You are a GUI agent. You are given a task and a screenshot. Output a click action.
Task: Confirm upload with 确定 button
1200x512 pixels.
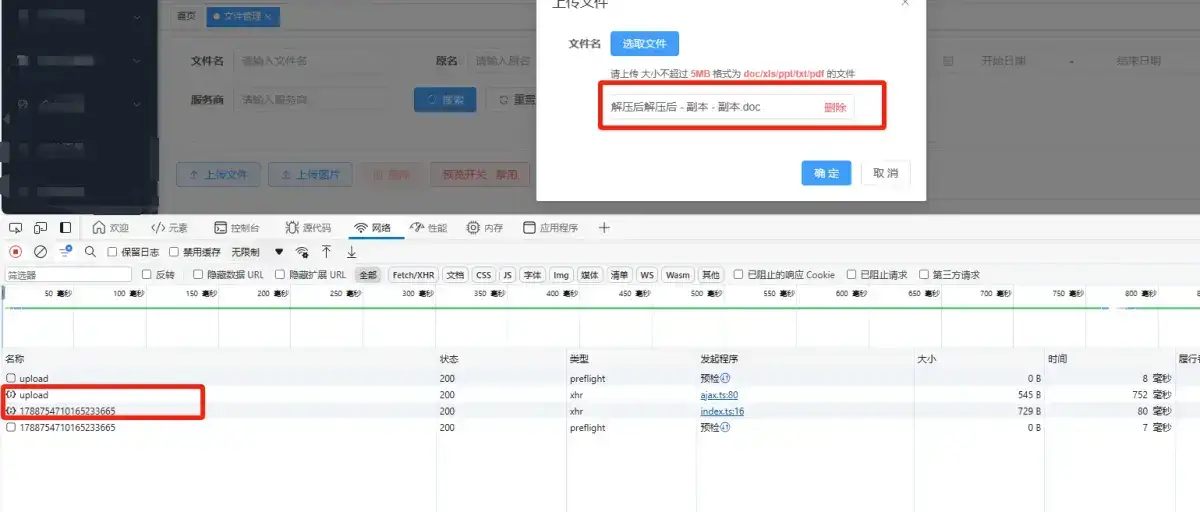coord(826,173)
